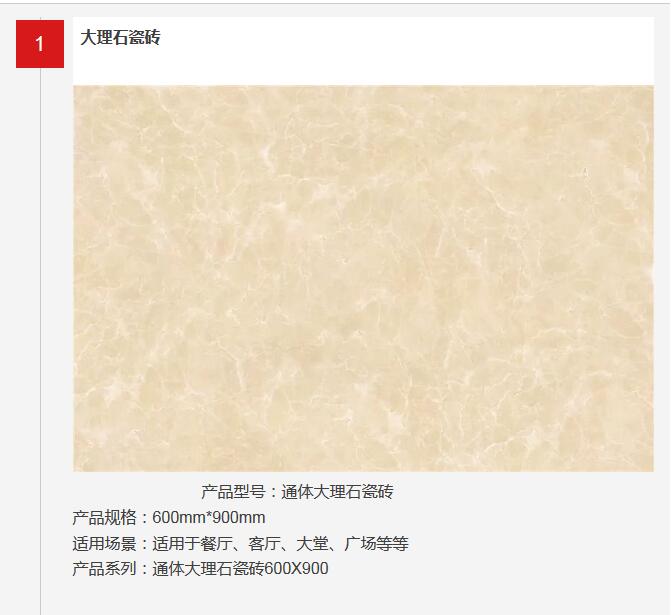Select the line 适用场景：适用于餐厅、客厅、大堂、广场等等

(x=240, y=543)
